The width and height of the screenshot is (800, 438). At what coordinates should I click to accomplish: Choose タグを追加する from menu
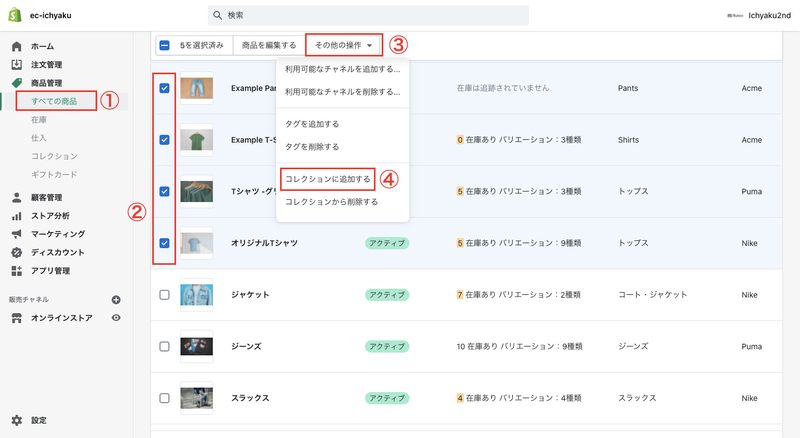[312, 124]
